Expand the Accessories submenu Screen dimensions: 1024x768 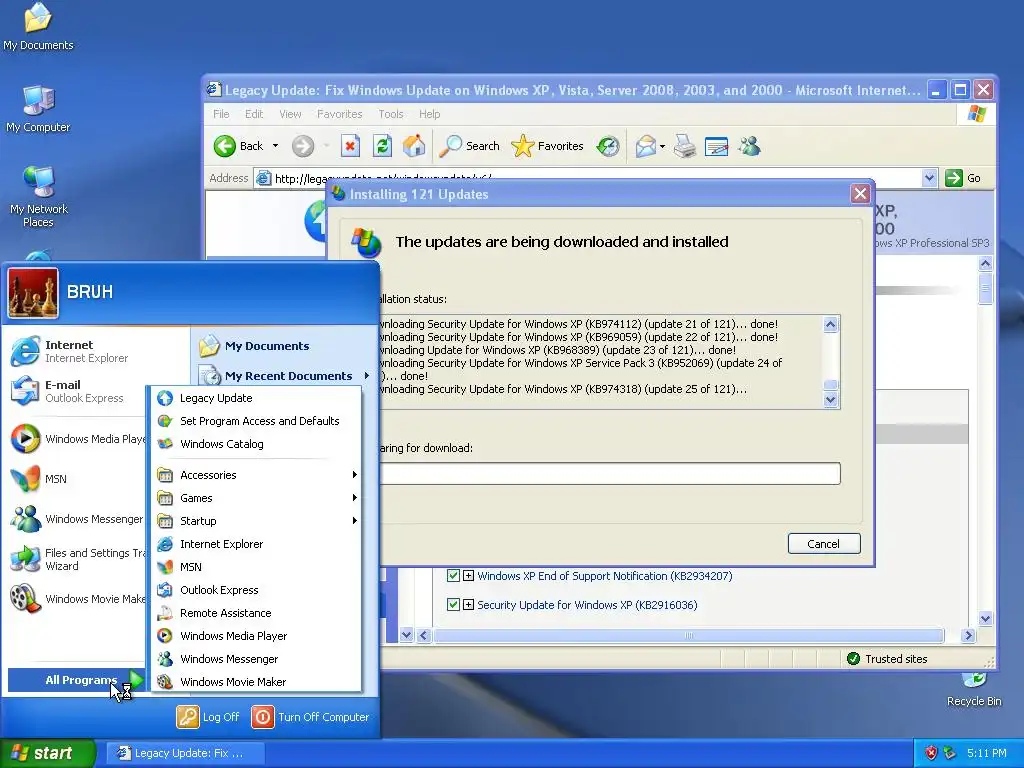point(257,475)
